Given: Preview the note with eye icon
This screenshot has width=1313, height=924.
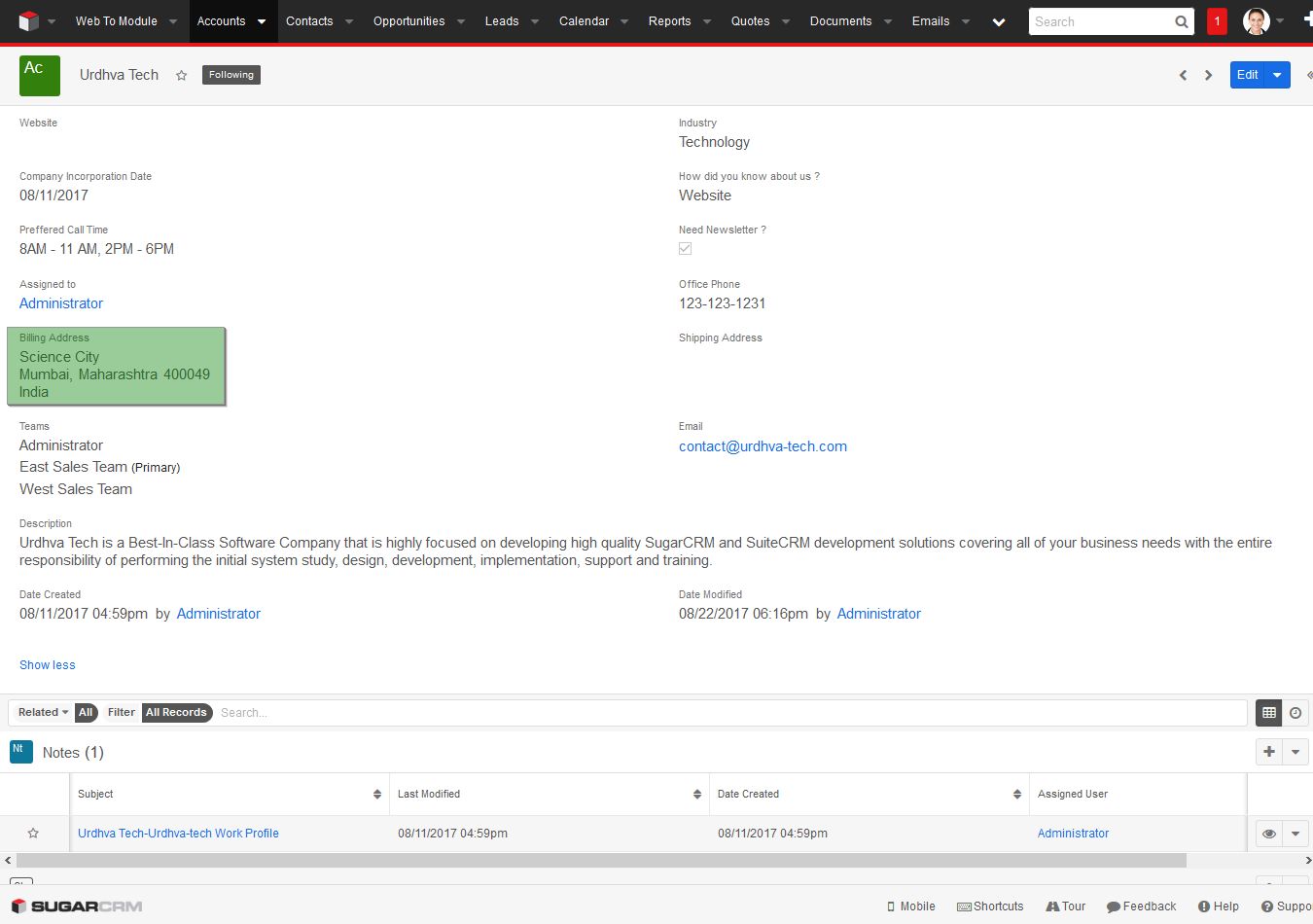Looking at the screenshot, I should [1269, 834].
